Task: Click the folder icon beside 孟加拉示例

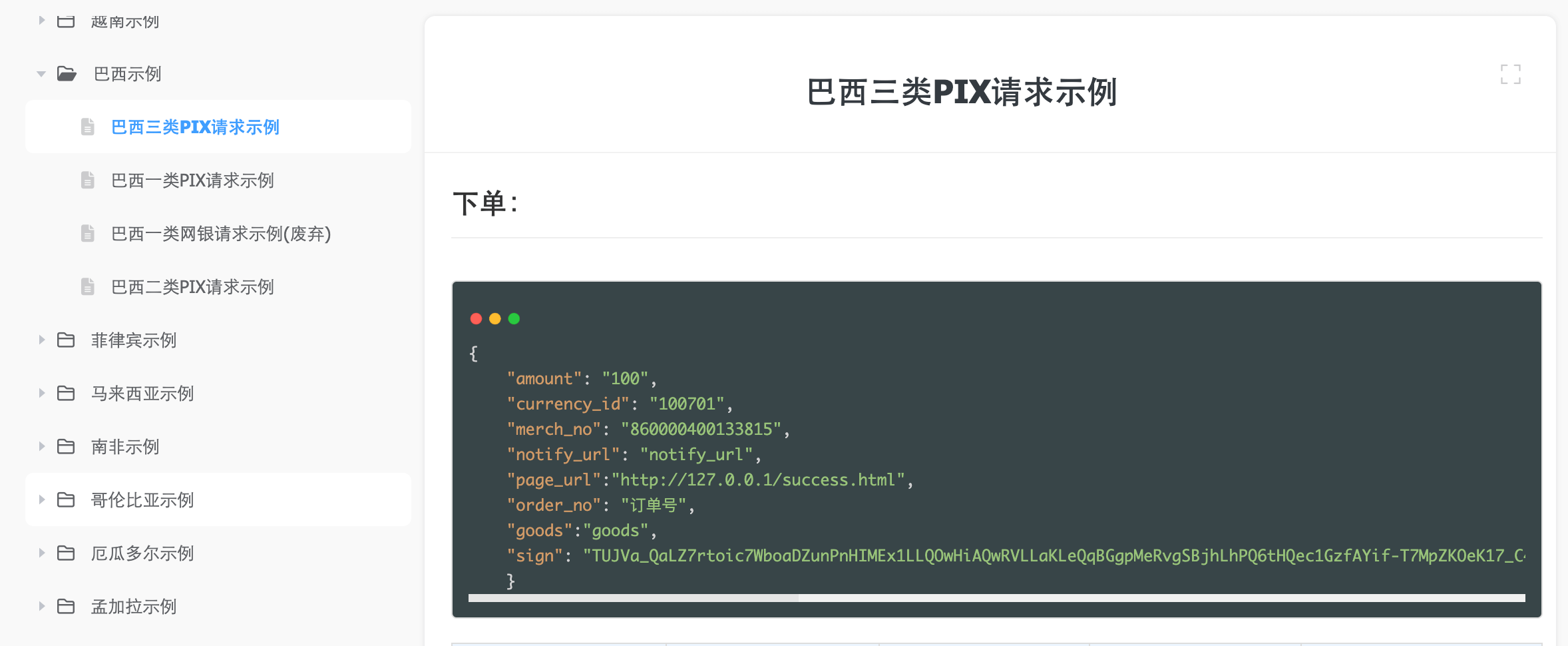Action: (66, 606)
